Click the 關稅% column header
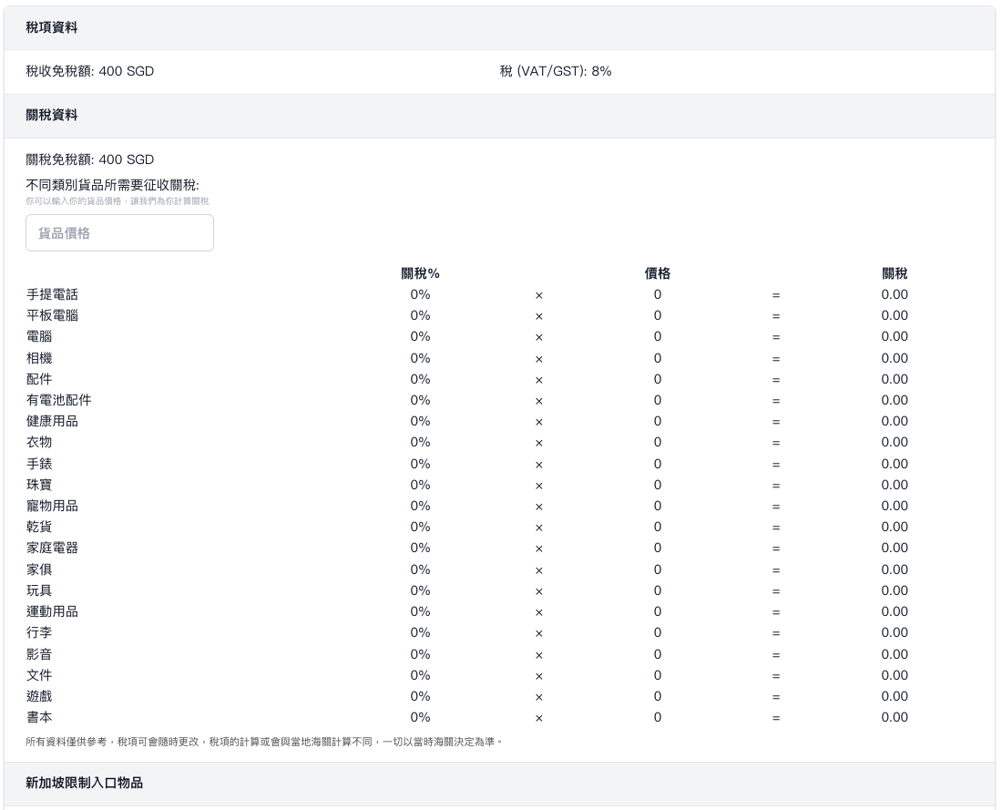The width and height of the screenshot is (1002, 810). [x=420, y=273]
